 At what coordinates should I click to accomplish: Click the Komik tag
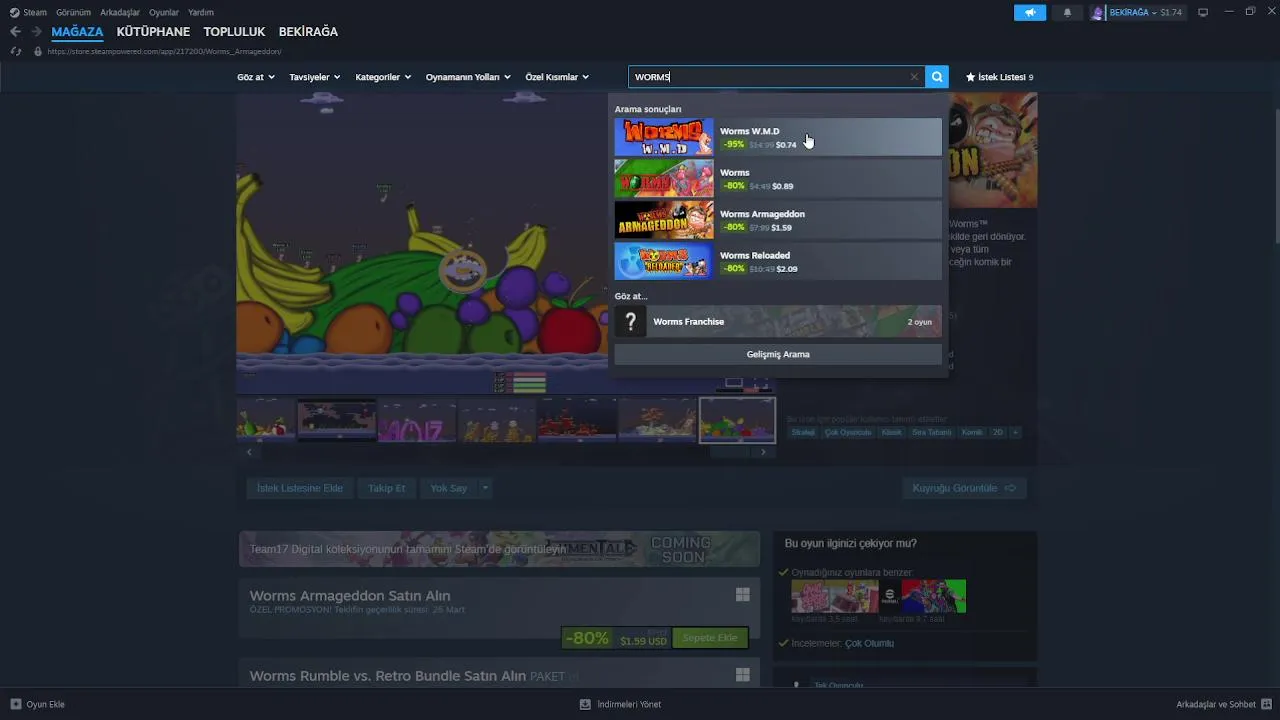[x=971, y=432]
